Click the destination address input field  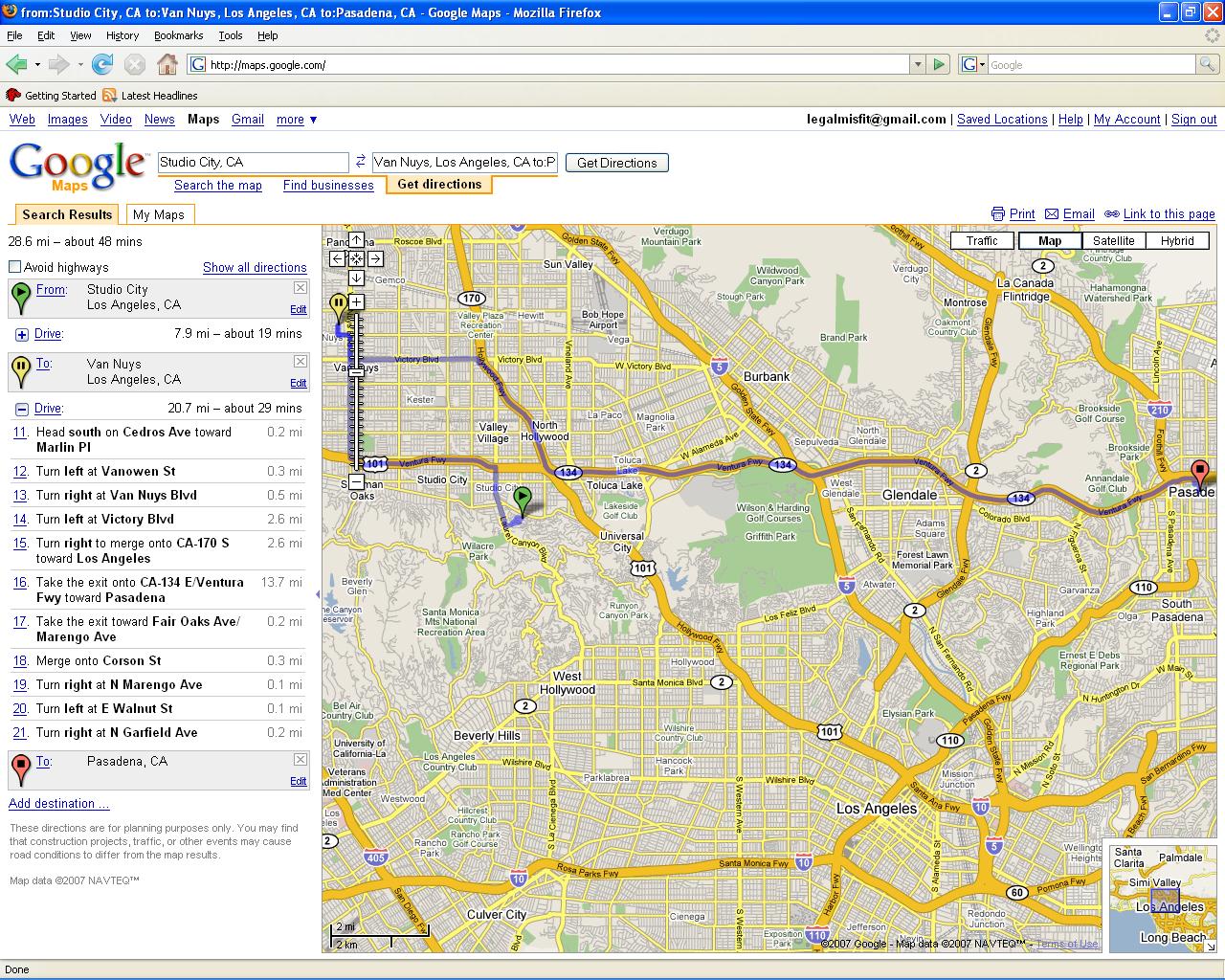[x=465, y=162]
